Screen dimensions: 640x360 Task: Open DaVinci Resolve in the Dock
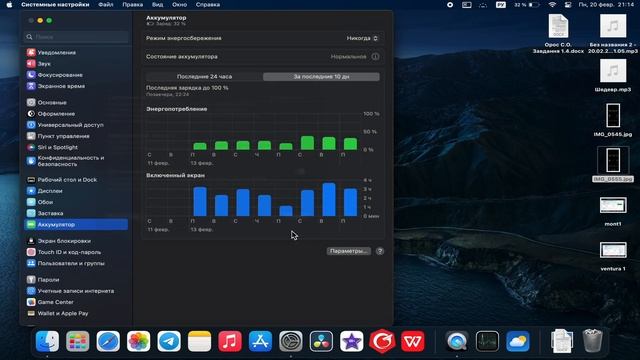(321, 341)
